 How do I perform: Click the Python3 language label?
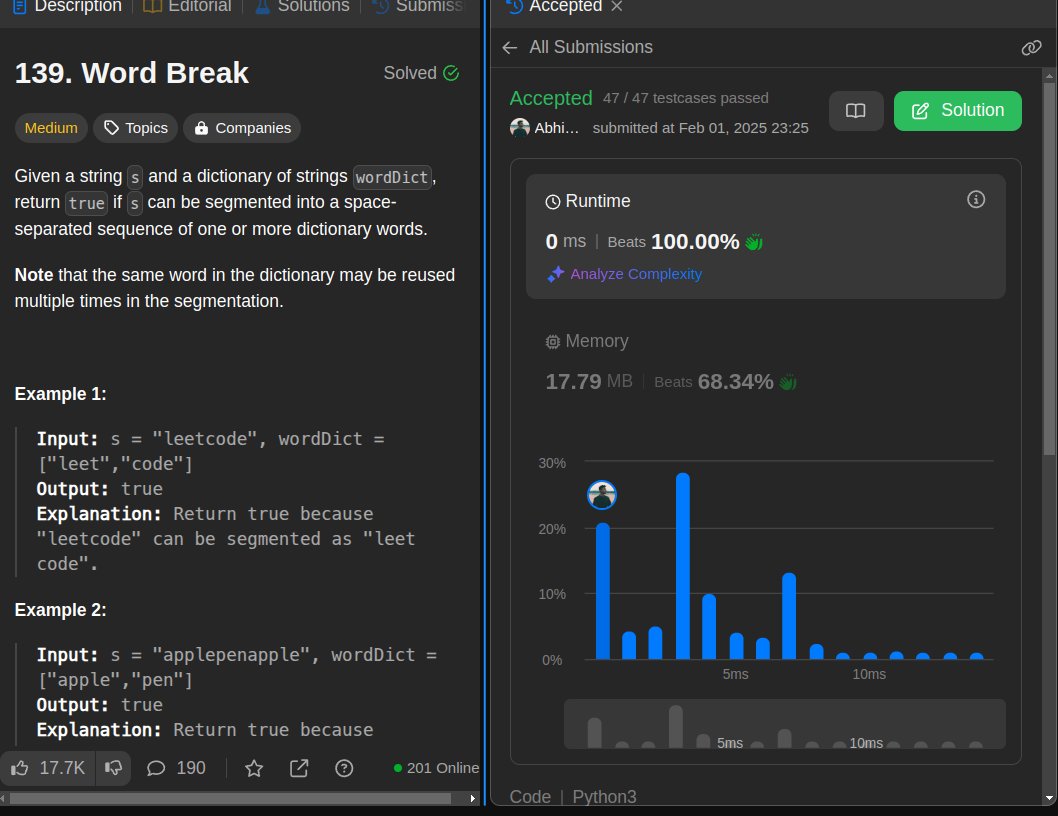tap(604, 797)
